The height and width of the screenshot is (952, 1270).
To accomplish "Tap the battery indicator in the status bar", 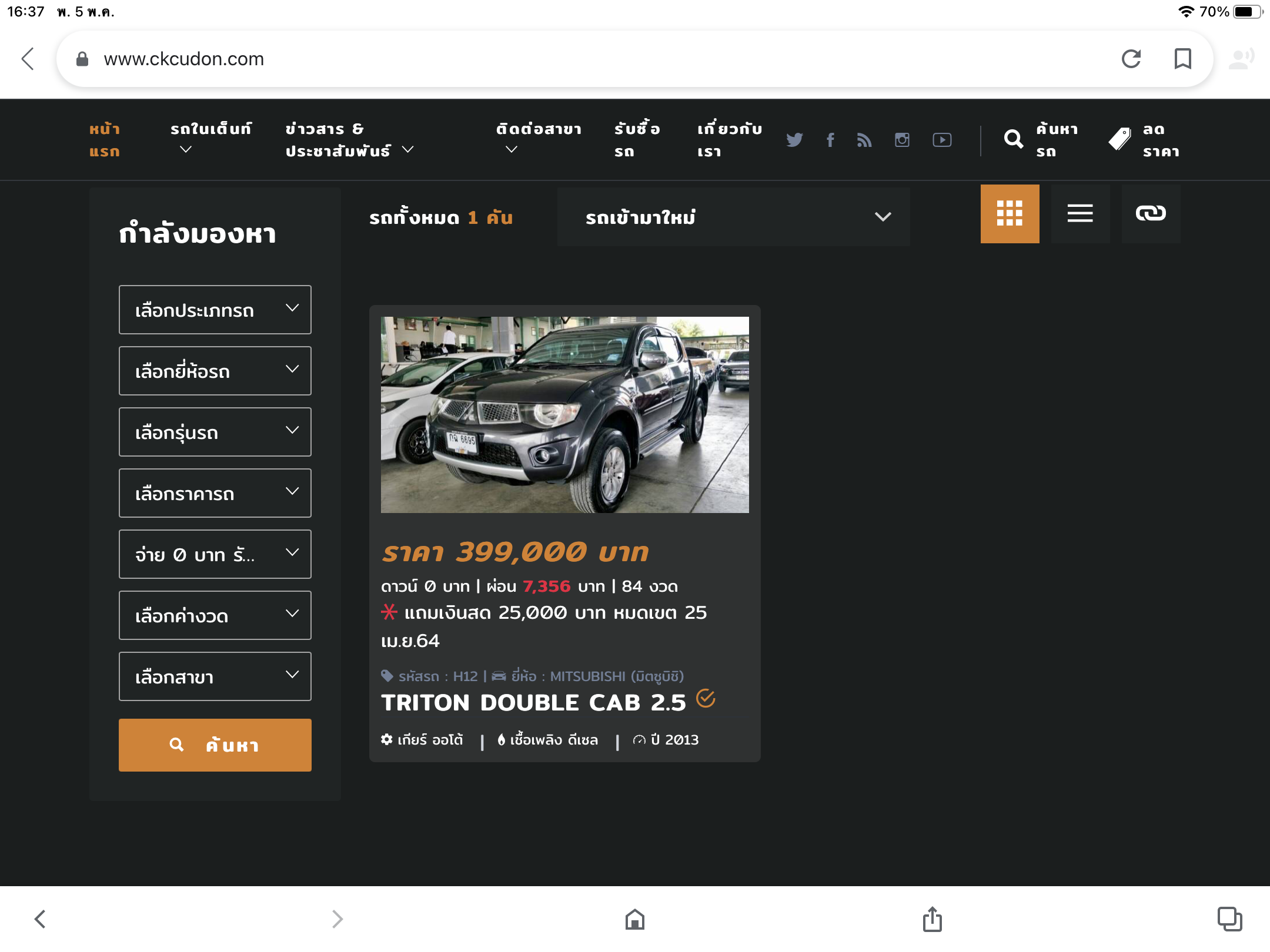I will (1248, 12).
